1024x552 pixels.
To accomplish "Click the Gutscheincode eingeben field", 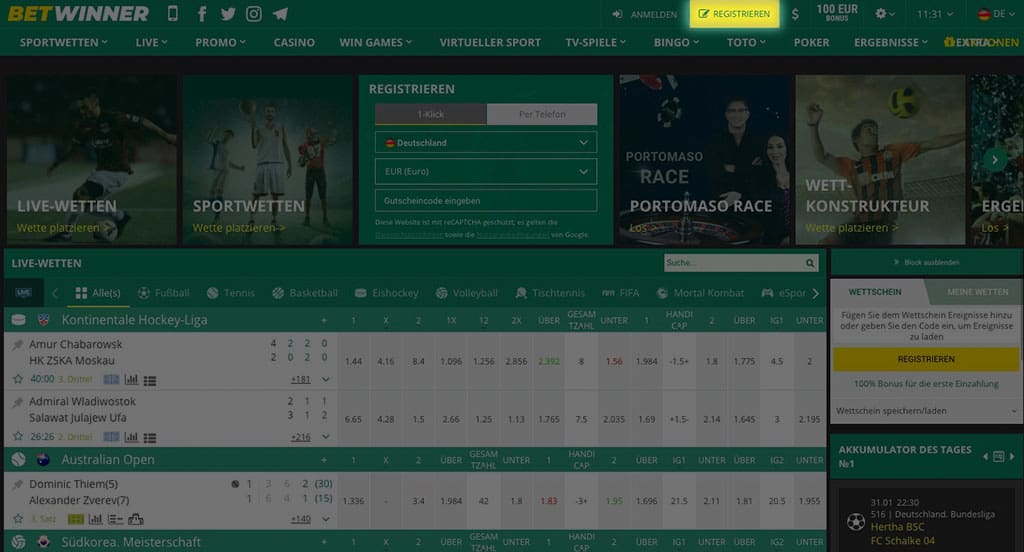I will click(486, 201).
